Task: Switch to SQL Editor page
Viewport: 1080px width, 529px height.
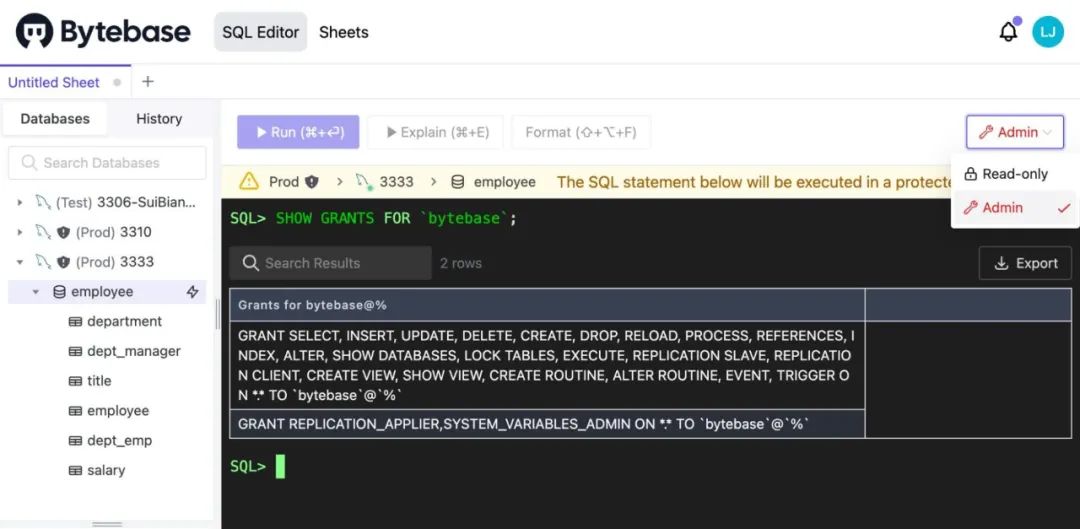Action: click(x=260, y=32)
